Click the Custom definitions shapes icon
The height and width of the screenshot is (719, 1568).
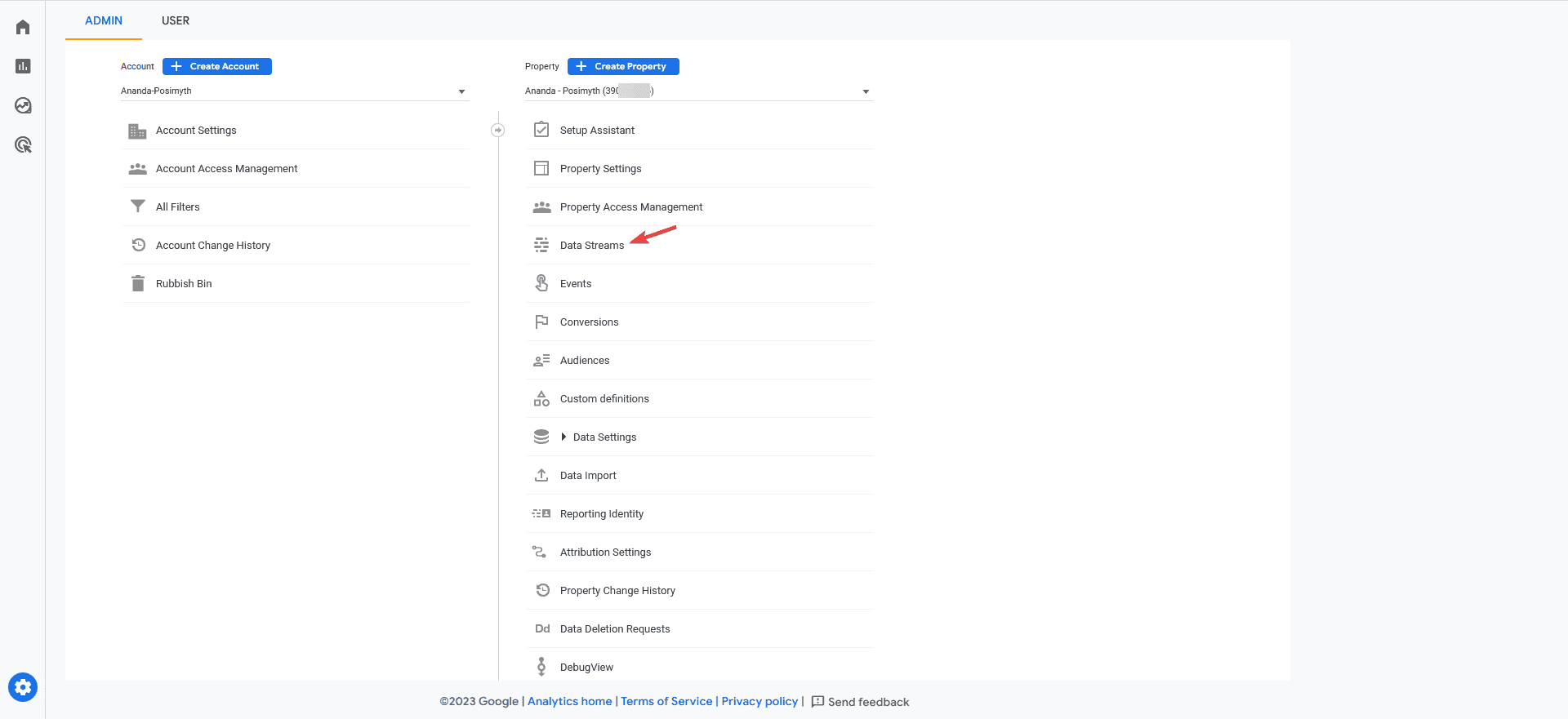click(x=541, y=398)
